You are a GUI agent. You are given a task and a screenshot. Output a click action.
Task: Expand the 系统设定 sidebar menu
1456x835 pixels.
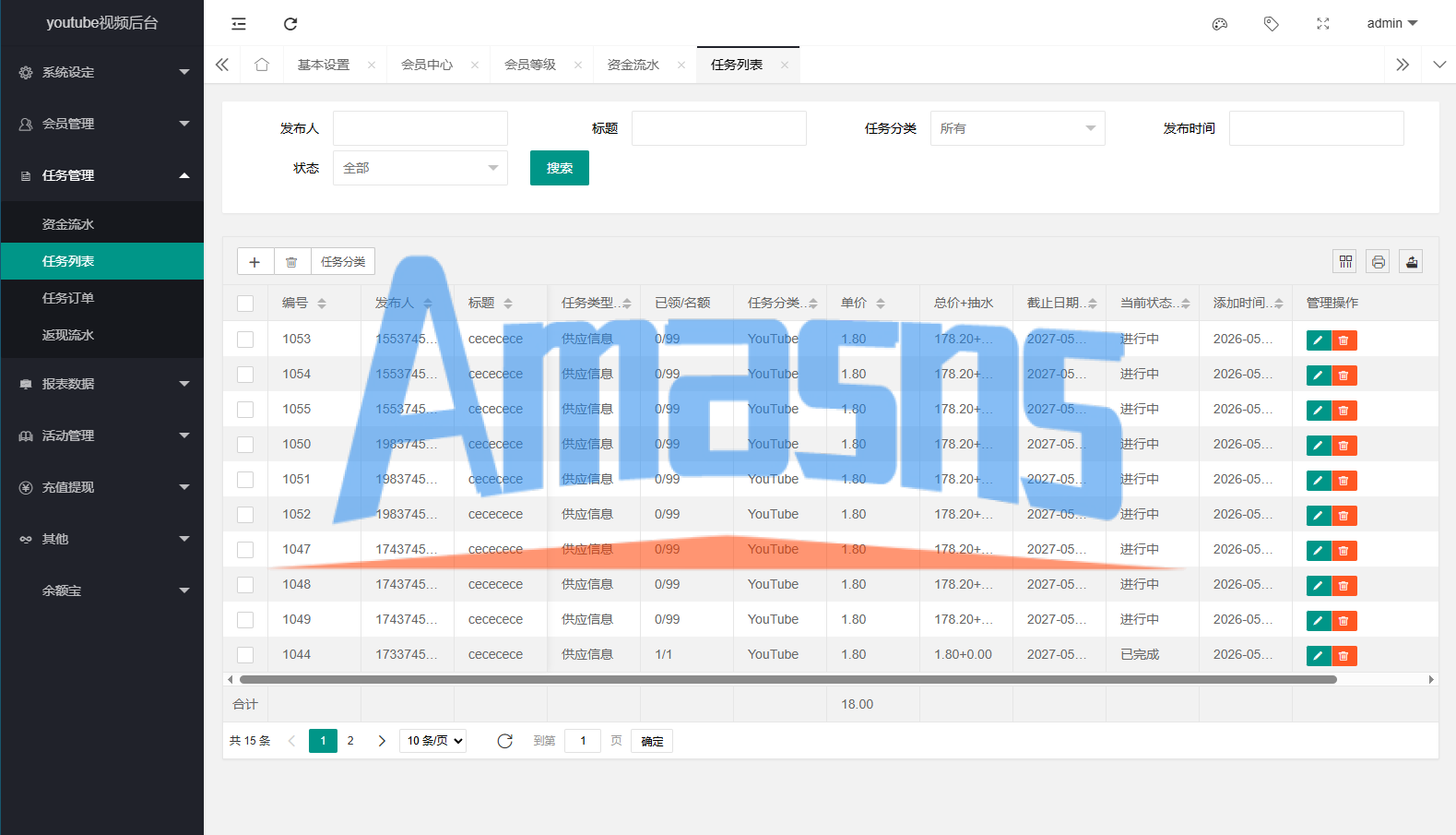pyautogui.click(x=102, y=72)
